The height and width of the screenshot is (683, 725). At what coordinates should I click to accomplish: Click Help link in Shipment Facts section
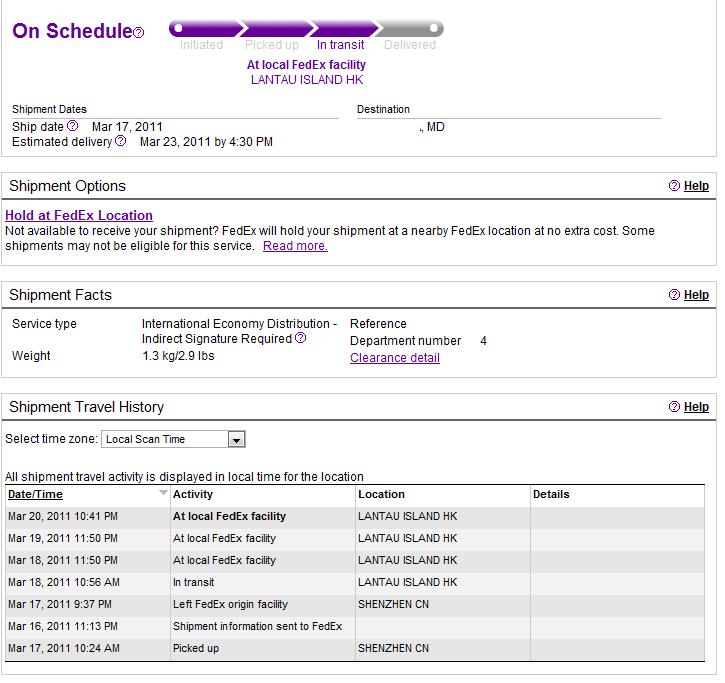coord(696,295)
